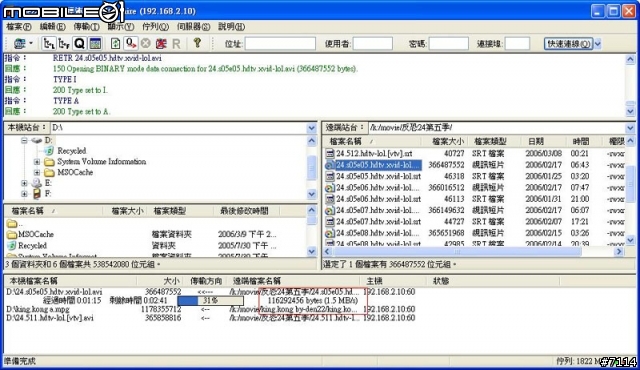
Task: Expand the MSOCache tree node
Action: (x=37, y=173)
